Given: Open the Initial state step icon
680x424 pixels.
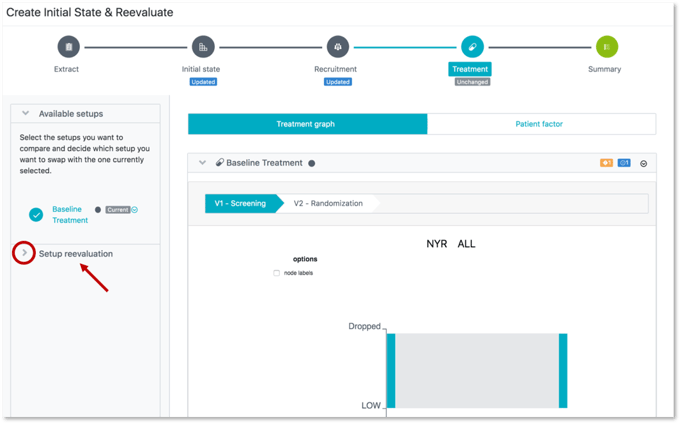Looking at the screenshot, I should click(203, 47).
